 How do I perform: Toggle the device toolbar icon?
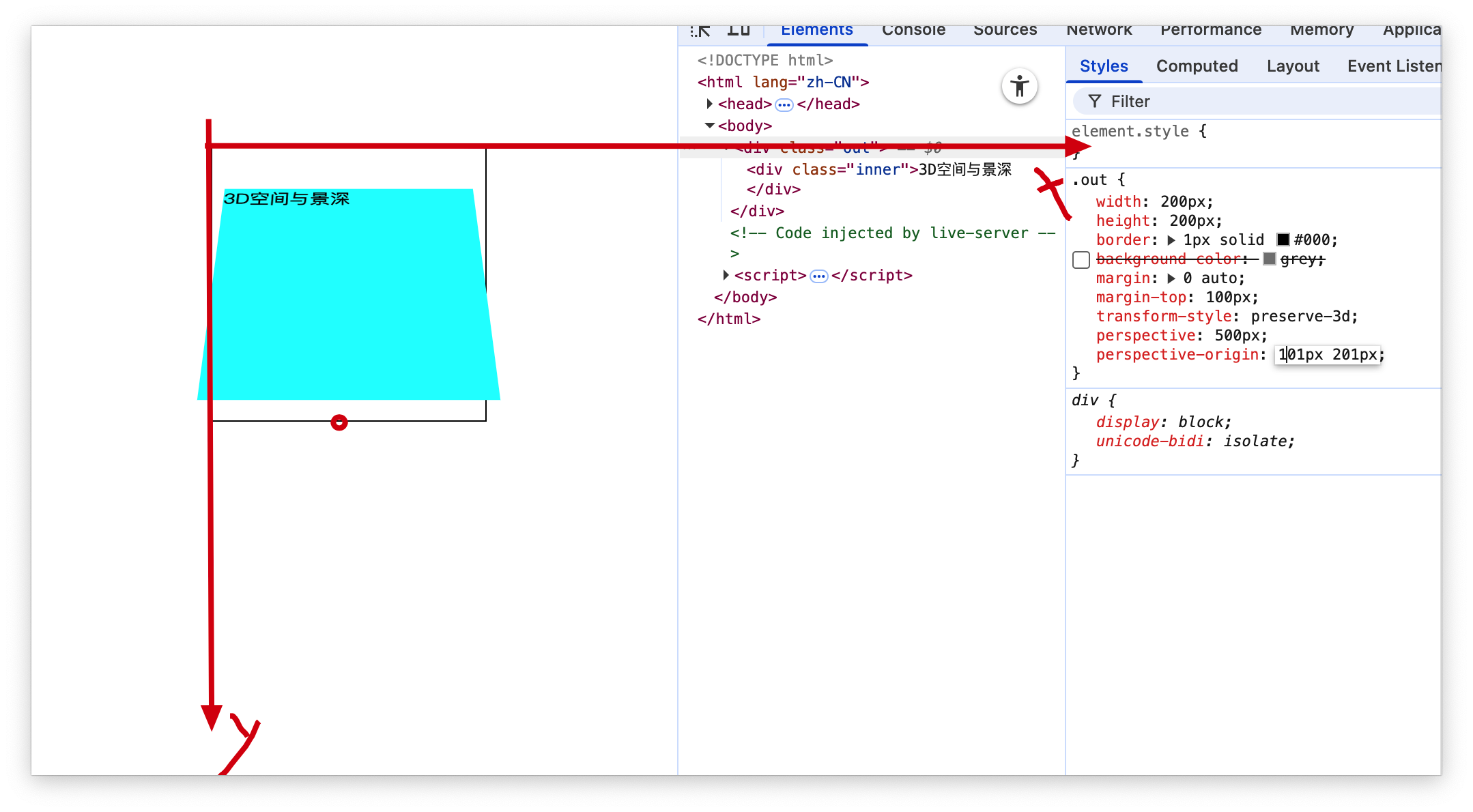tap(738, 31)
